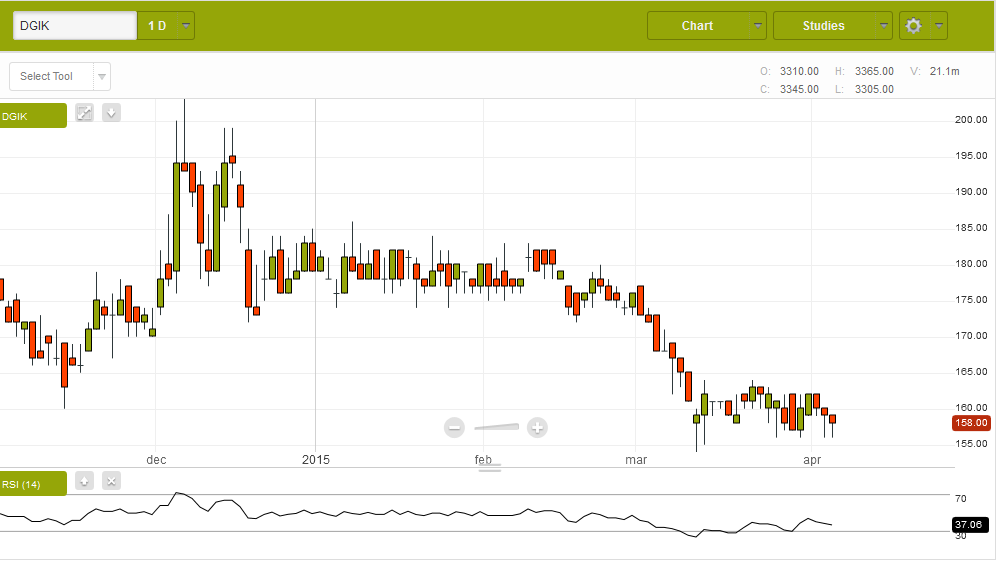
Task: Move RSI panel up with arrow icon
Action: pyautogui.click(x=85, y=481)
